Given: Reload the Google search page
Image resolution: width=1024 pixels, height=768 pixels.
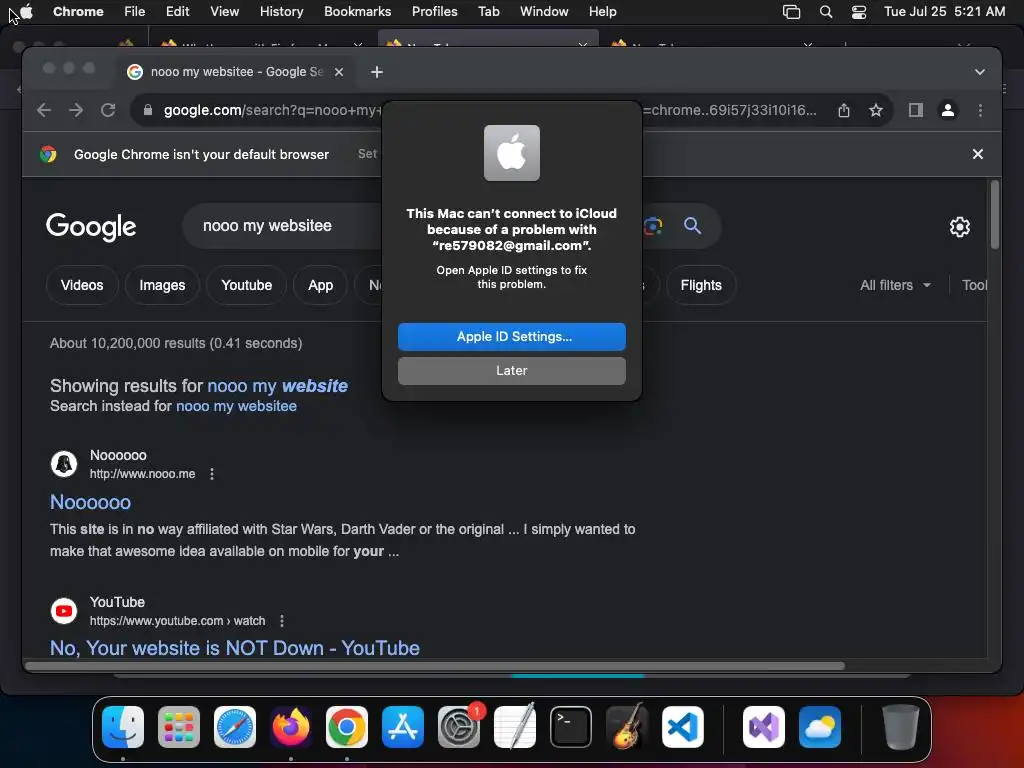Looking at the screenshot, I should coord(108,110).
